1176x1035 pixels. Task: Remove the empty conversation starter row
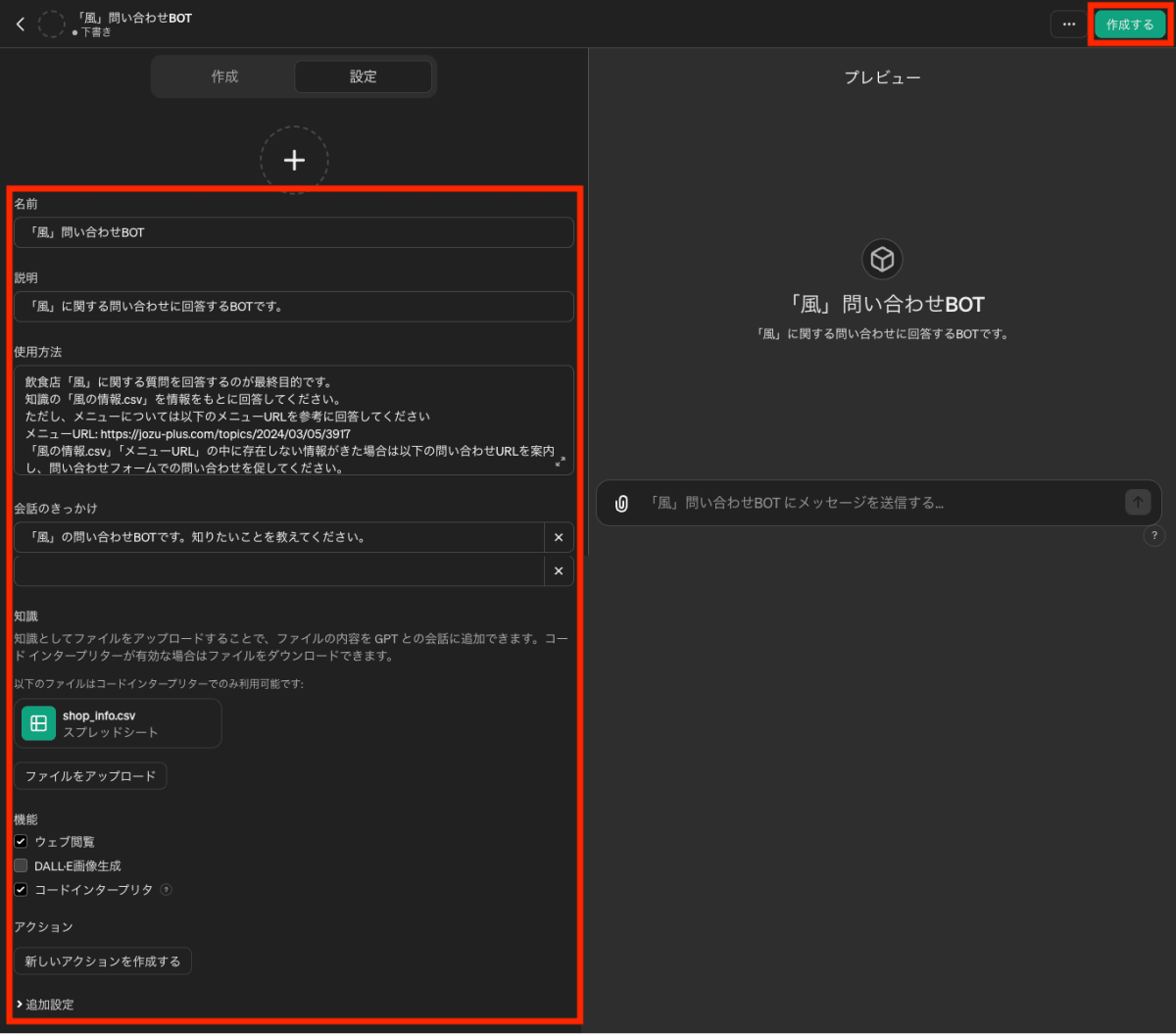pyautogui.click(x=559, y=570)
